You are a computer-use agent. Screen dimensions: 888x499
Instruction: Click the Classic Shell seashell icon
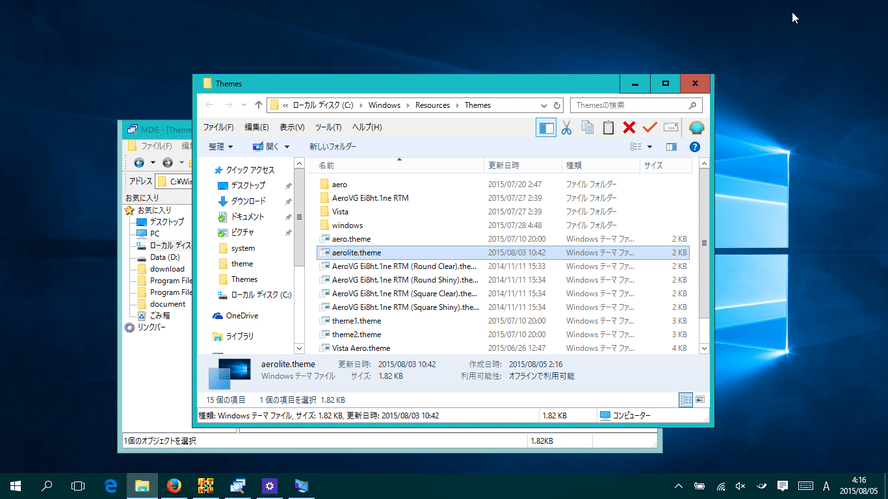pos(697,128)
